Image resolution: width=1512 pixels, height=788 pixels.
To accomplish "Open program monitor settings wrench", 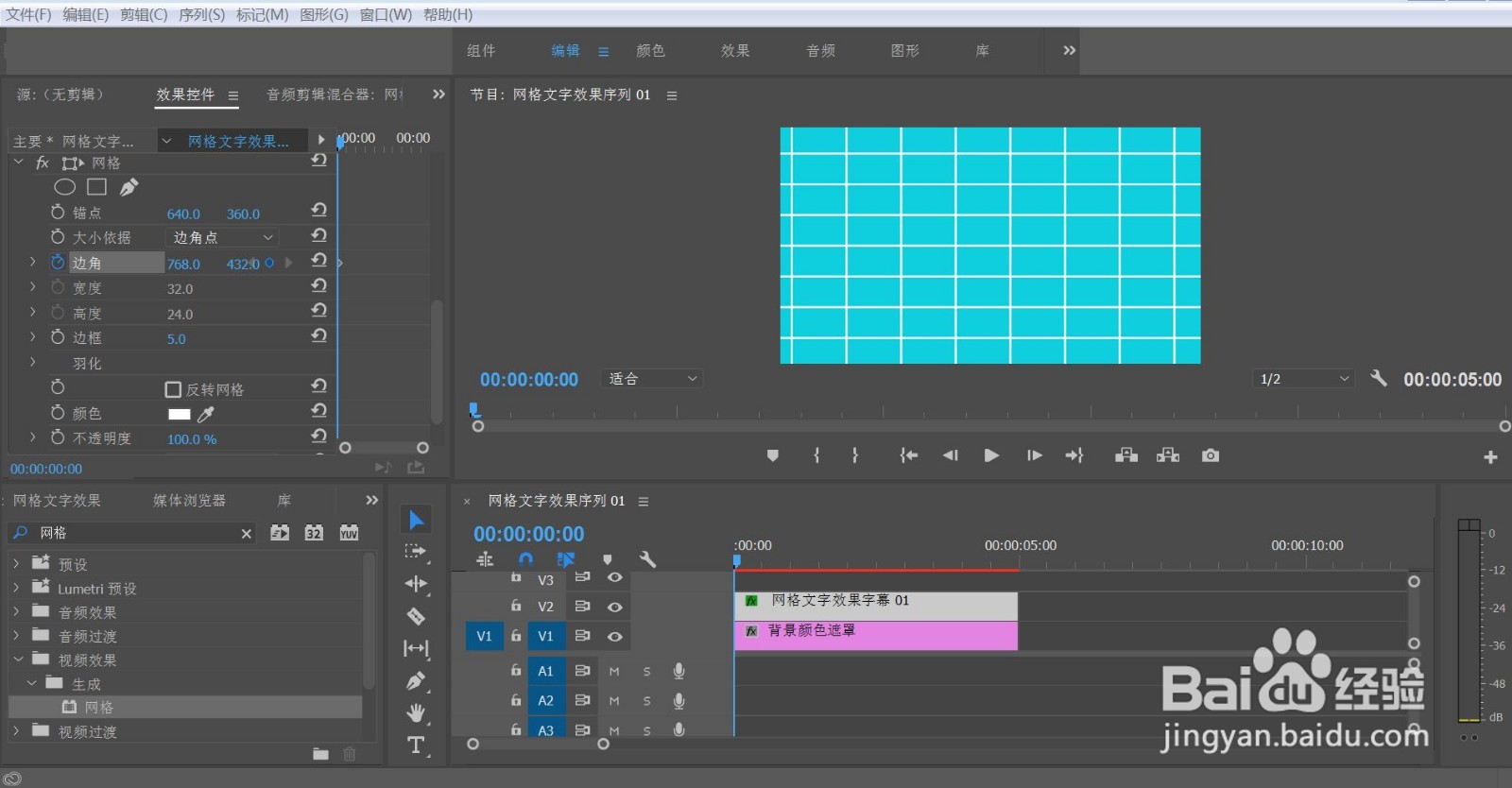I will point(1379,378).
